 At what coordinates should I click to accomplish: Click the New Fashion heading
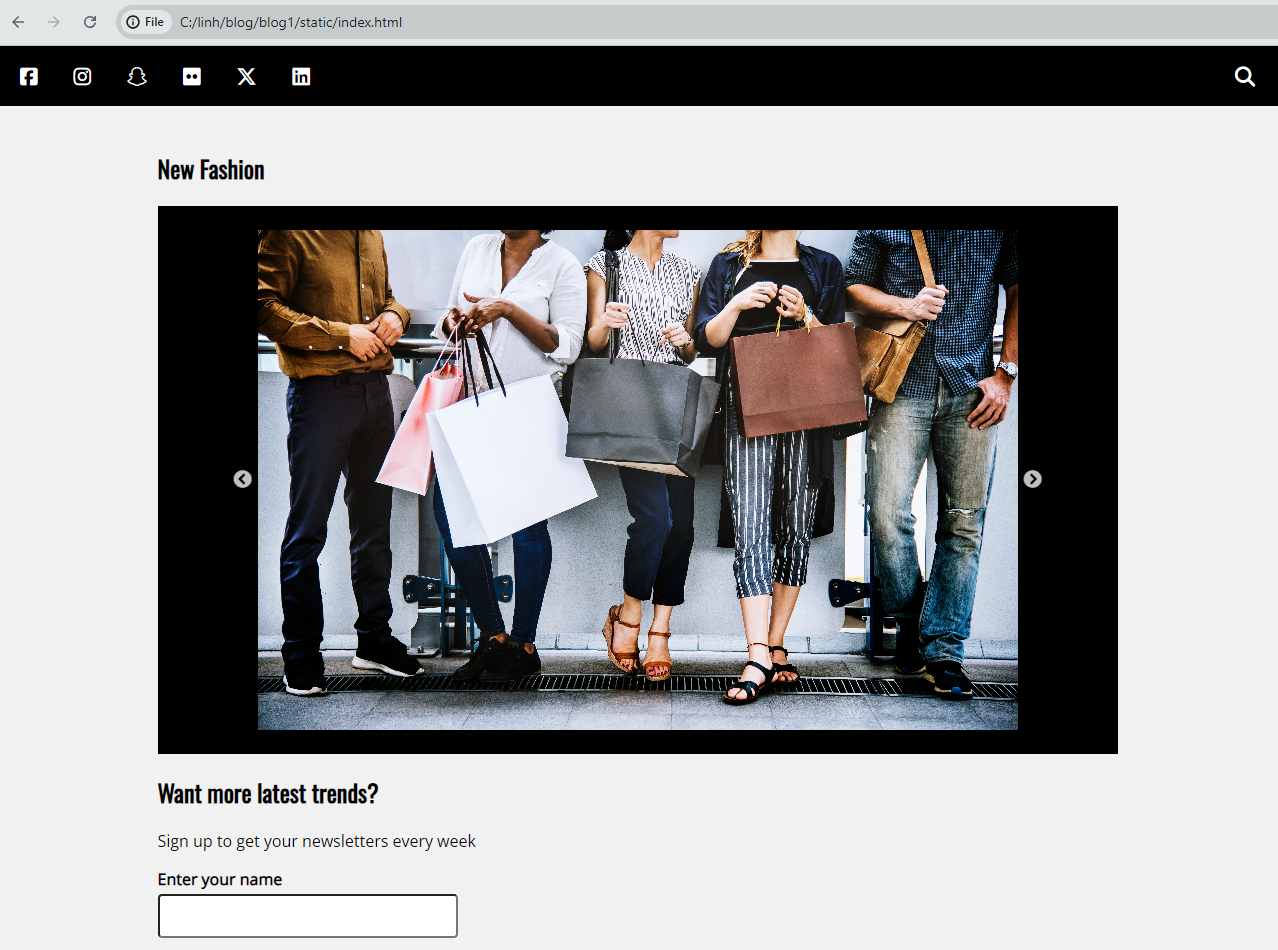[211, 170]
